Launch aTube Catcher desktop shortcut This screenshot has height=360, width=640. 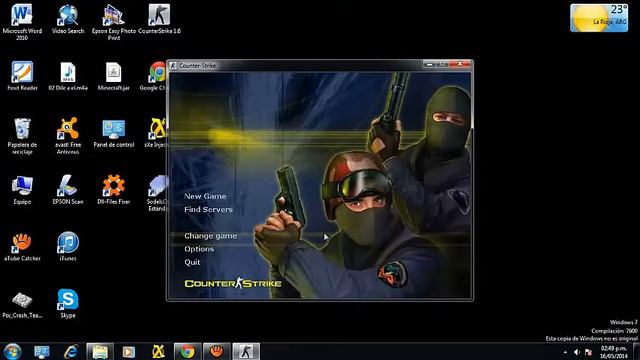(22, 247)
